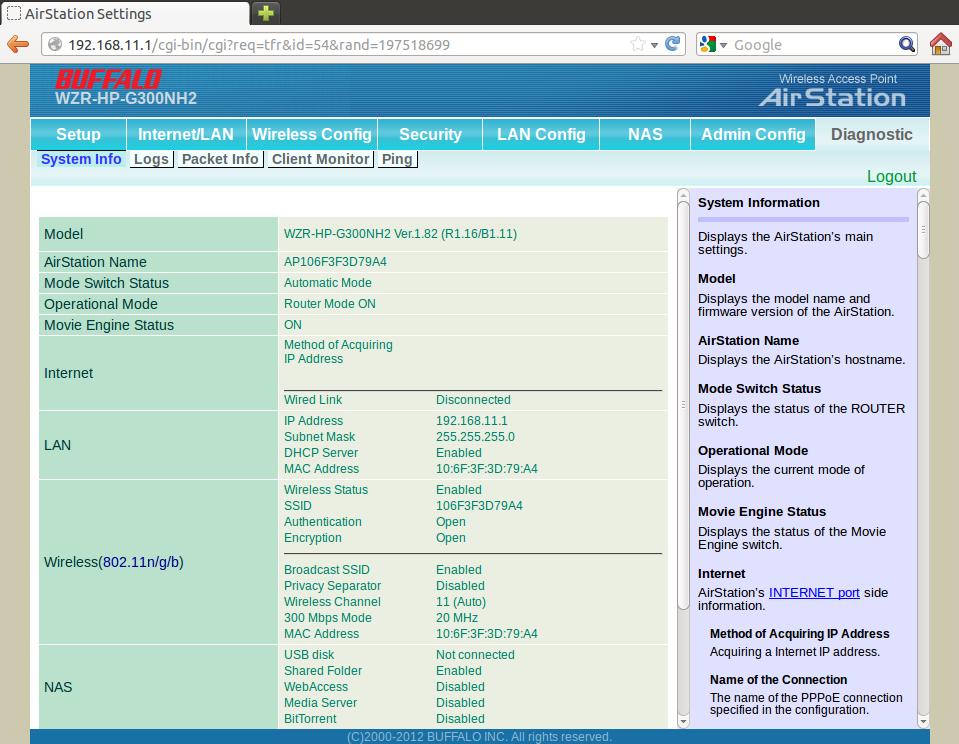Click the magnifier search icon
This screenshot has height=744, width=959.
point(906,44)
